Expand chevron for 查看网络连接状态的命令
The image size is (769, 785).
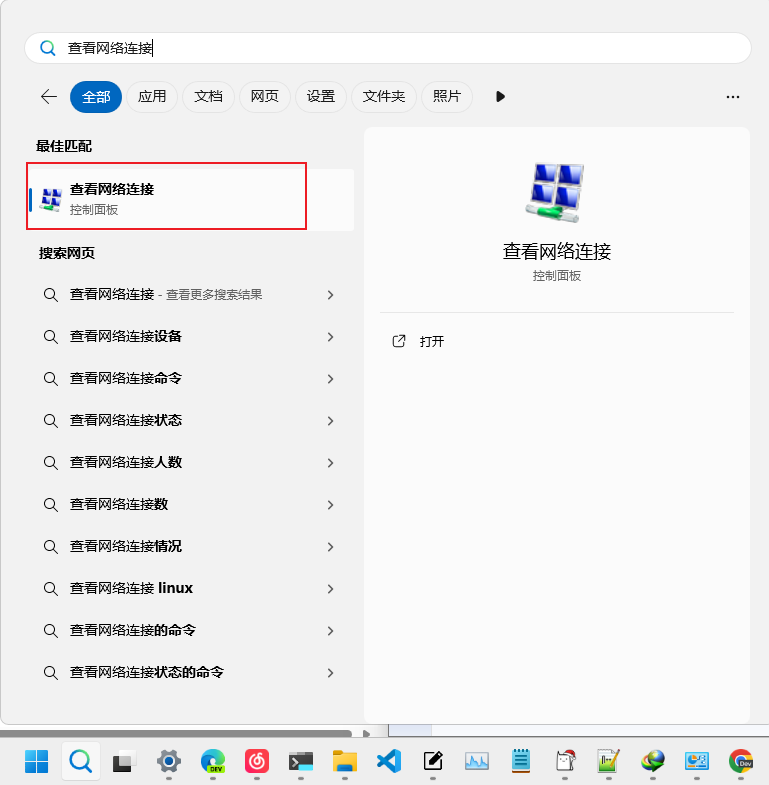(x=330, y=673)
